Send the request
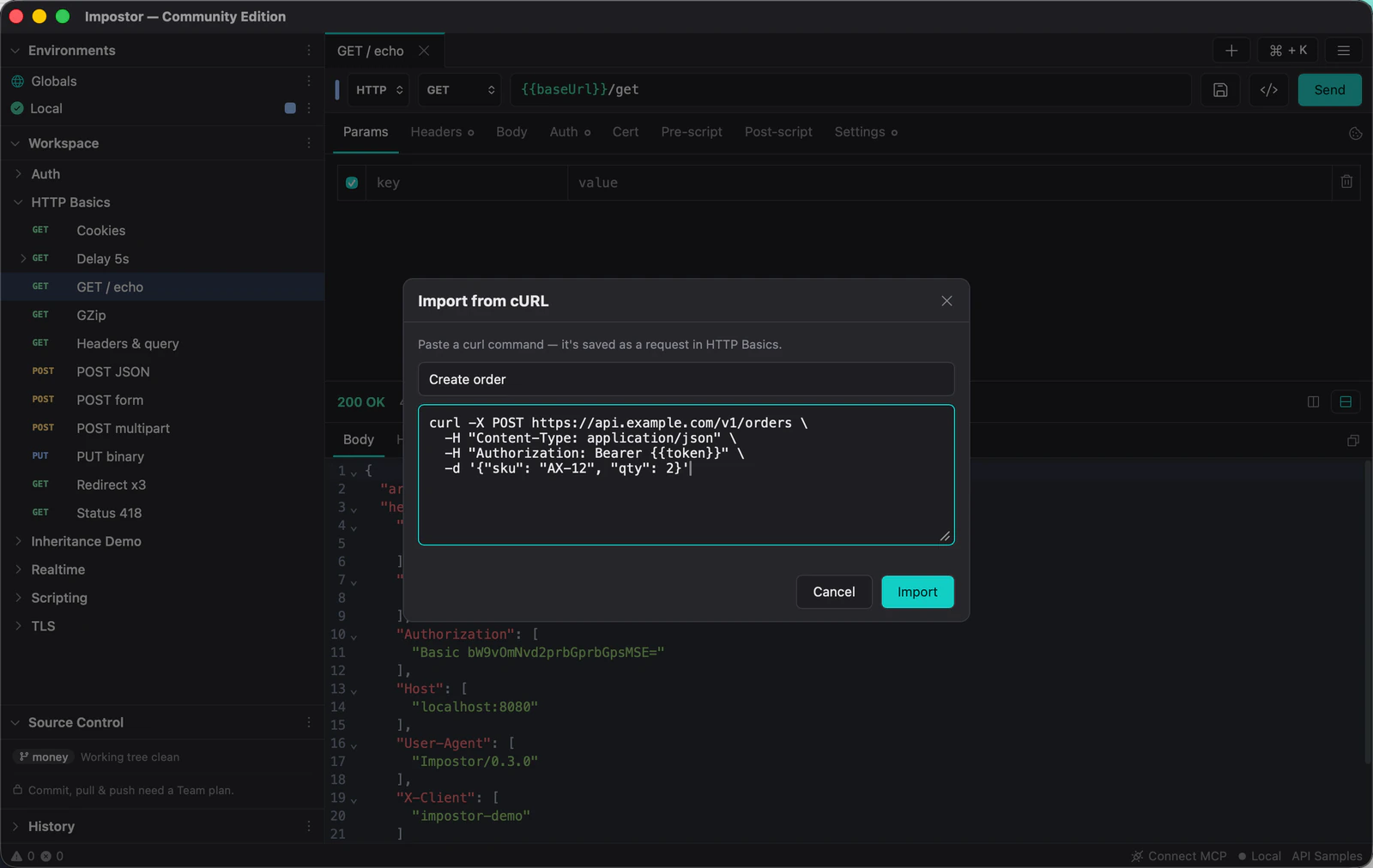This screenshot has height=868, width=1373. click(1329, 90)
